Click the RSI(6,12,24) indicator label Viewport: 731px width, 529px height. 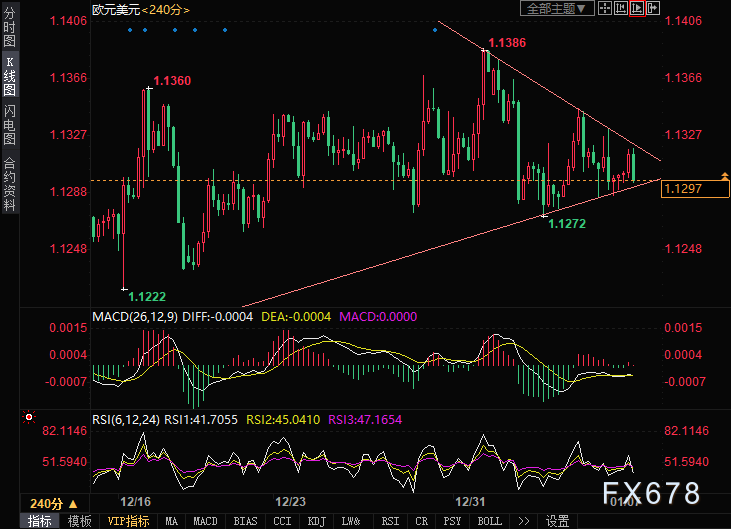point(126,420)
